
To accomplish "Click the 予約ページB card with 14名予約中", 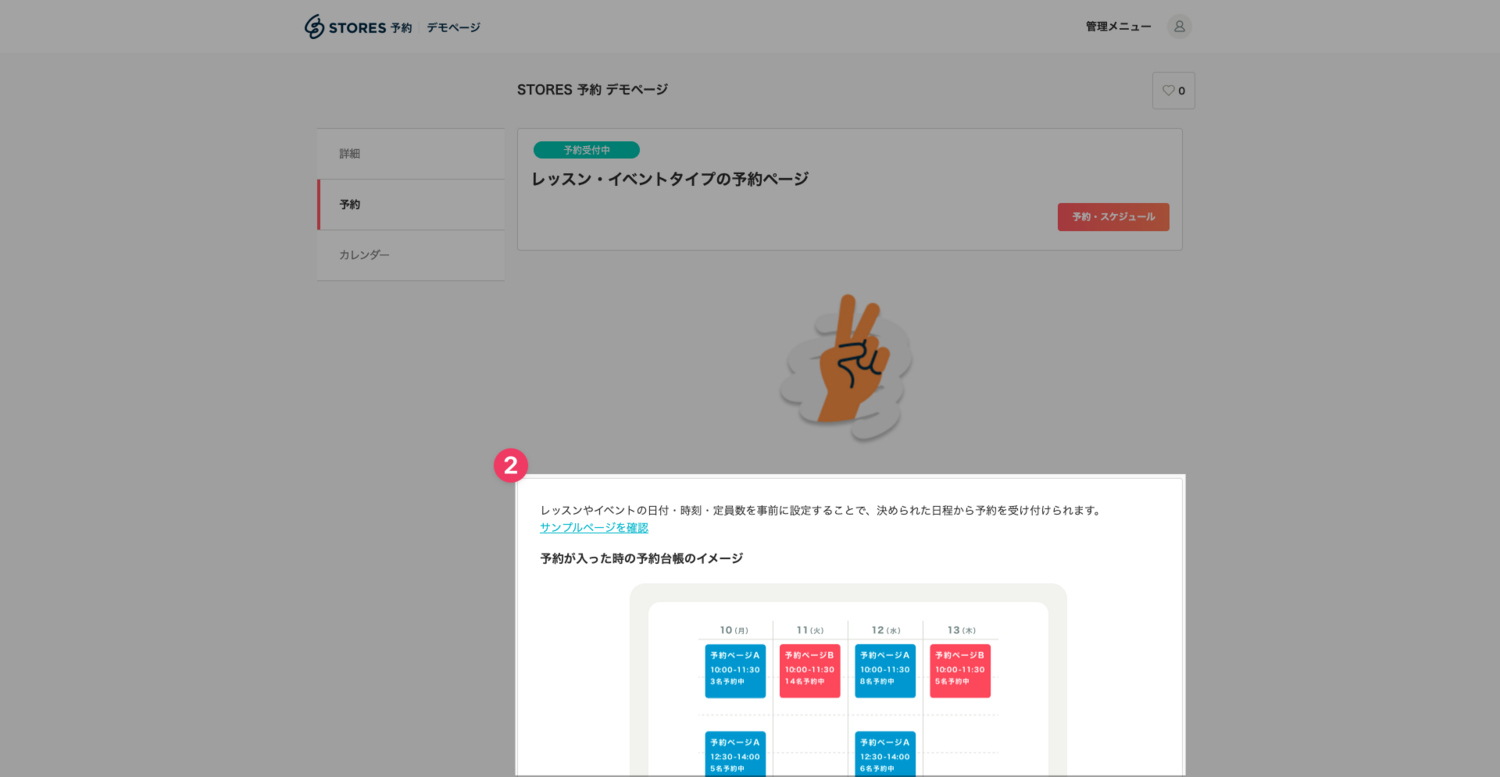I will (x=810, y=671).
